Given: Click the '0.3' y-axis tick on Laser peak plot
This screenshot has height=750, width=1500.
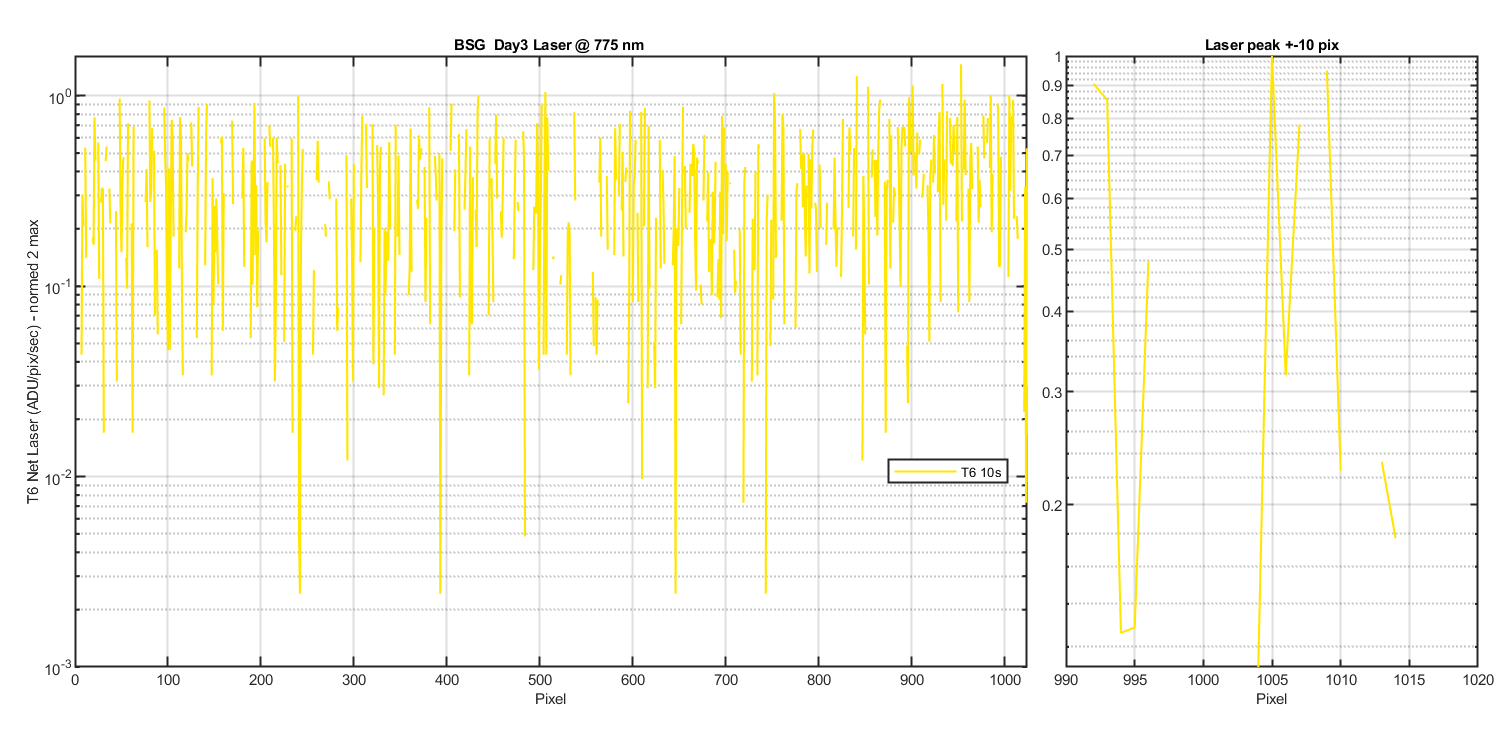Looking at the screenshot, I should click(1051, 392).
